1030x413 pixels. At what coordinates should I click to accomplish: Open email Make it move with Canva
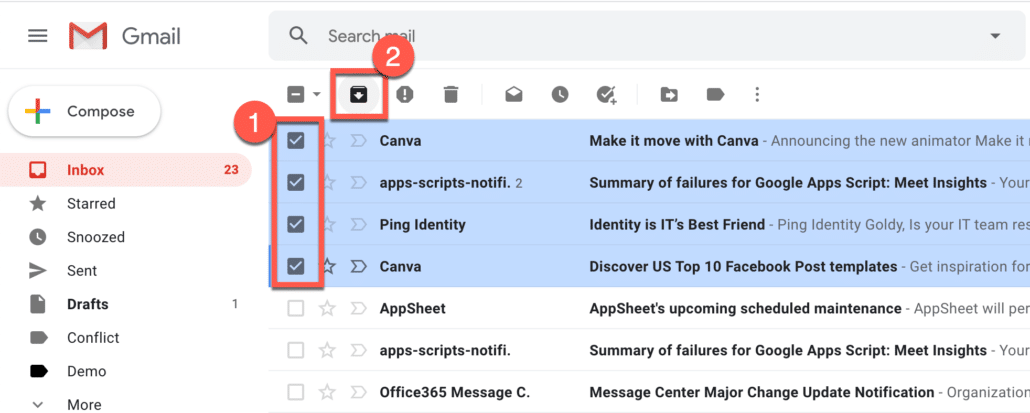pos(674,141)
